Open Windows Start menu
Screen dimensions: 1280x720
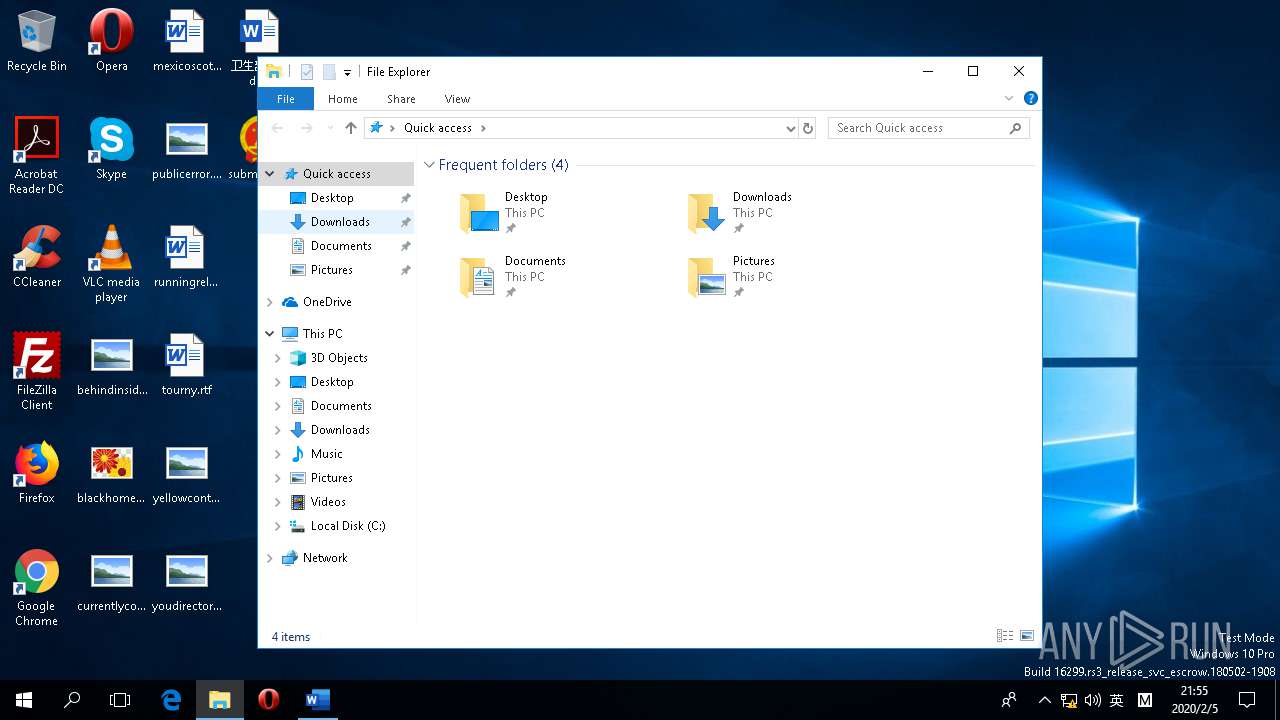[24, 700]
